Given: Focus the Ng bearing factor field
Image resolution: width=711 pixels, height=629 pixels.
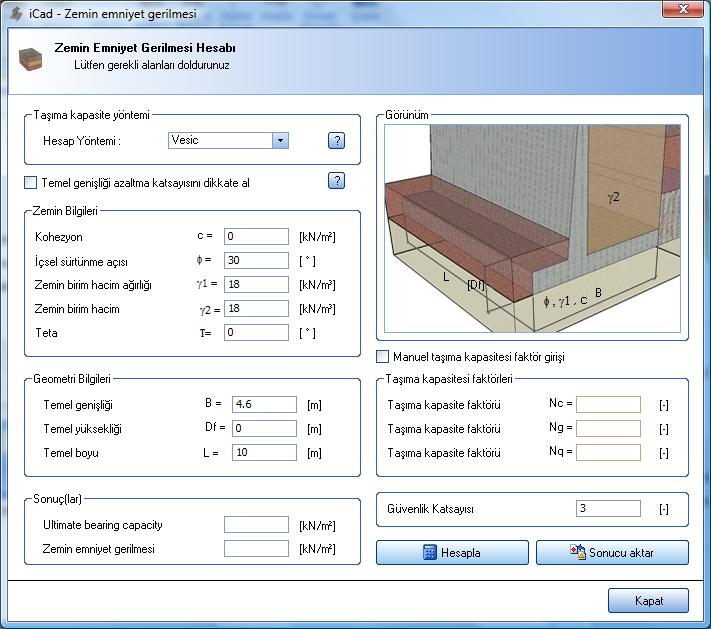Looking at the screenshot, I should pyautogui.click(x=609, y=428).
